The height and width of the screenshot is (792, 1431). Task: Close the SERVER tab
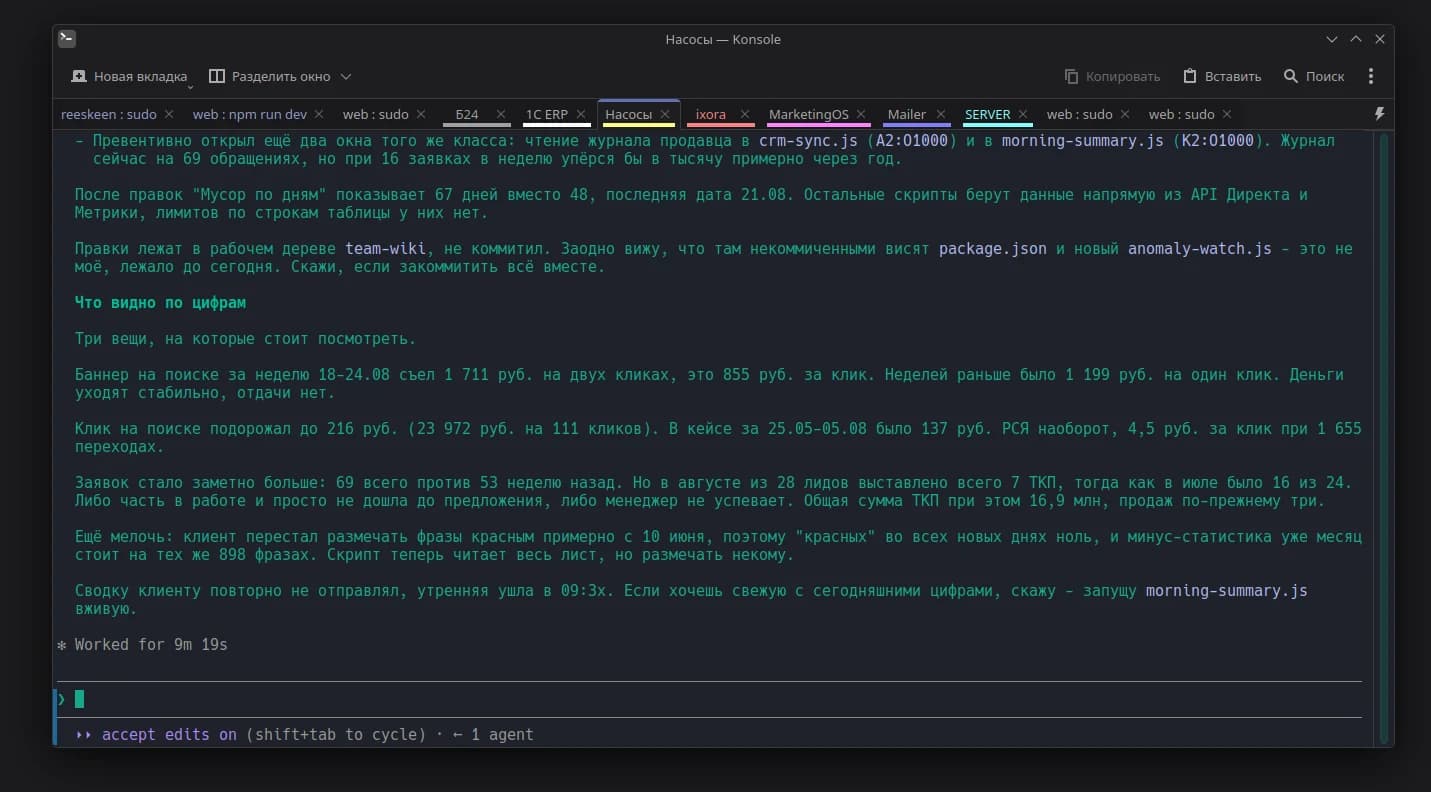coord(1023,114)
